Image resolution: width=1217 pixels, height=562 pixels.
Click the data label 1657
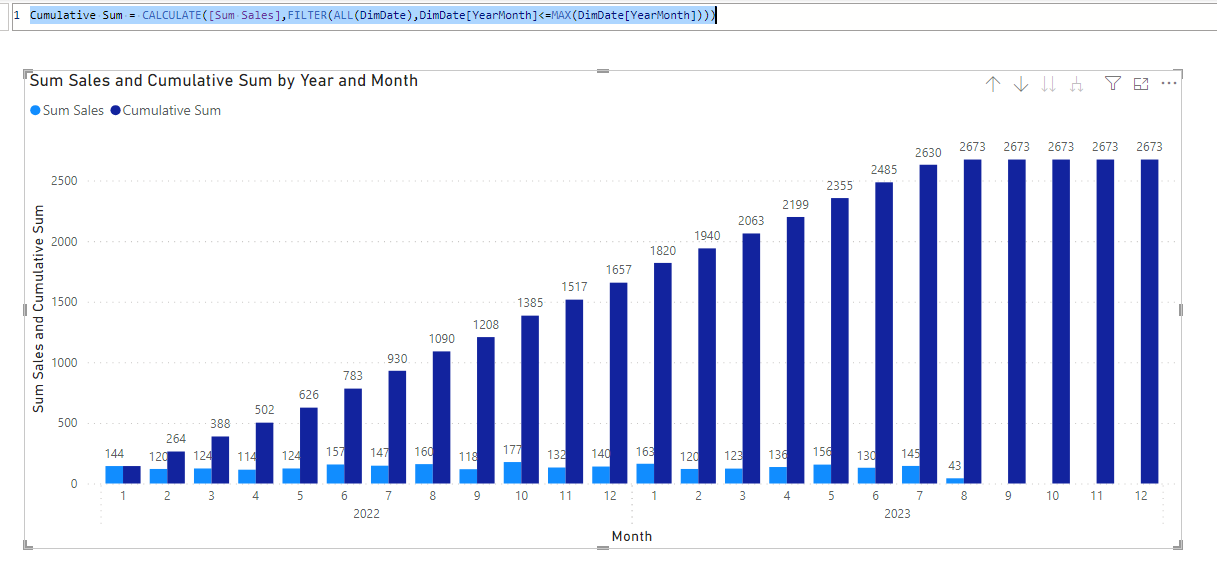618,269
